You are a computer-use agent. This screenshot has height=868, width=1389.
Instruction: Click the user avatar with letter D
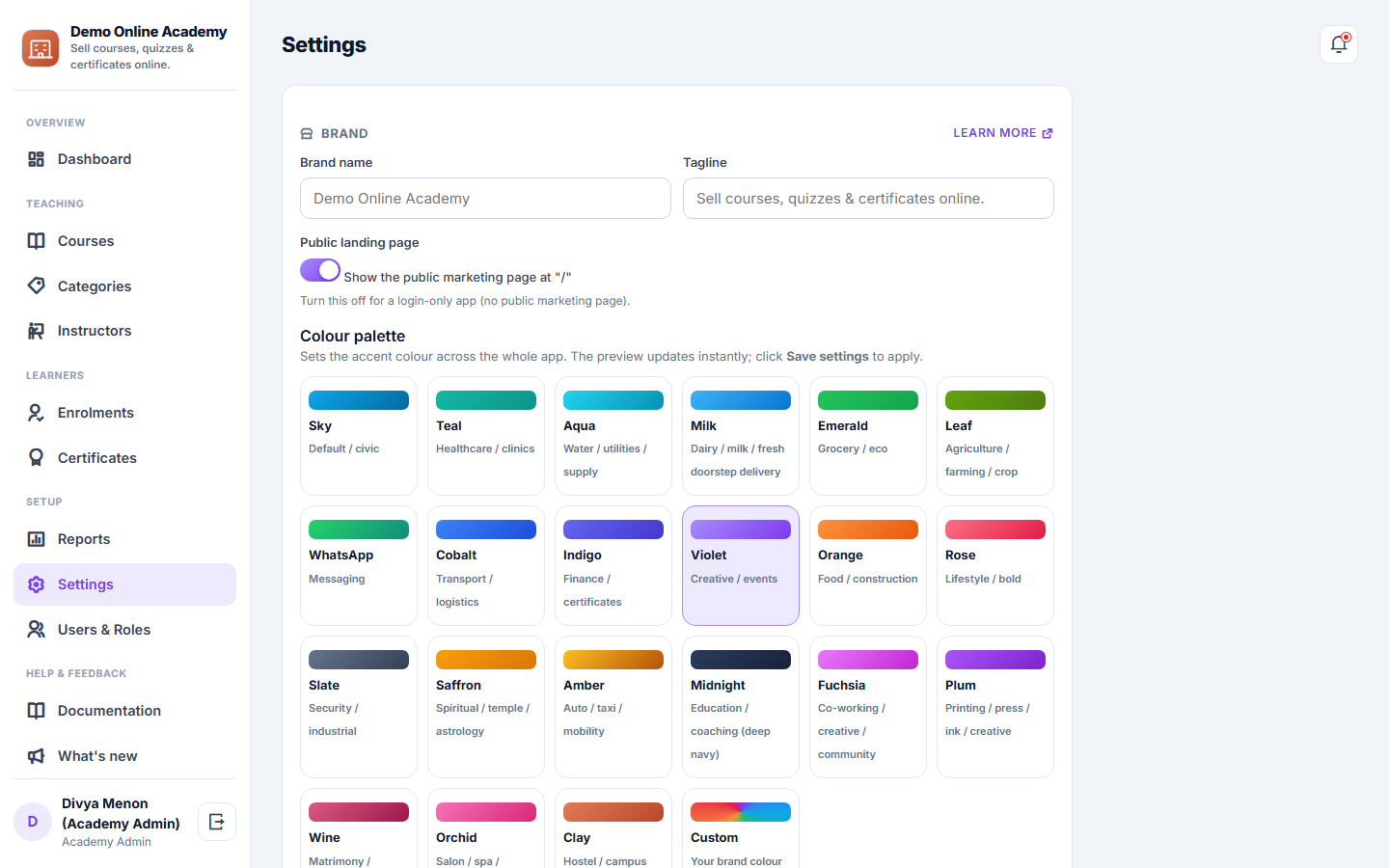(33, 822)
